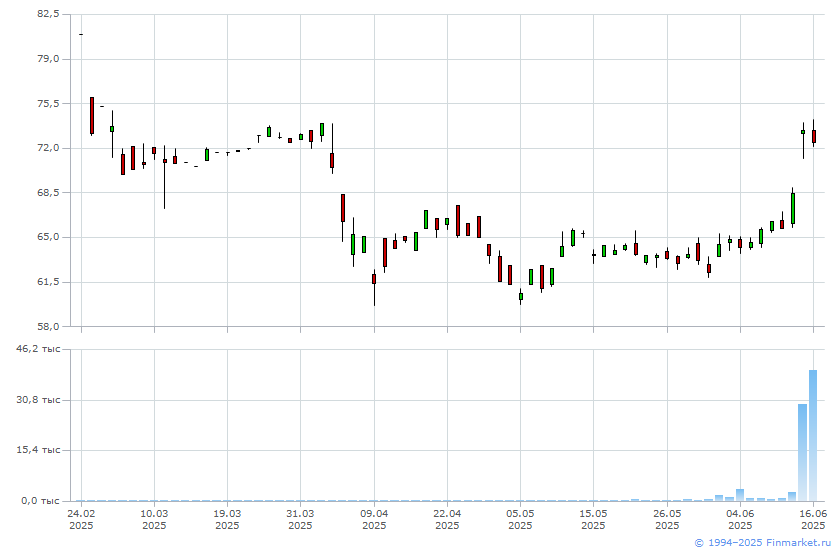Click the Finmarket.ru copyright text
Screen dimensions: 840x550
(x=762, y=543)
